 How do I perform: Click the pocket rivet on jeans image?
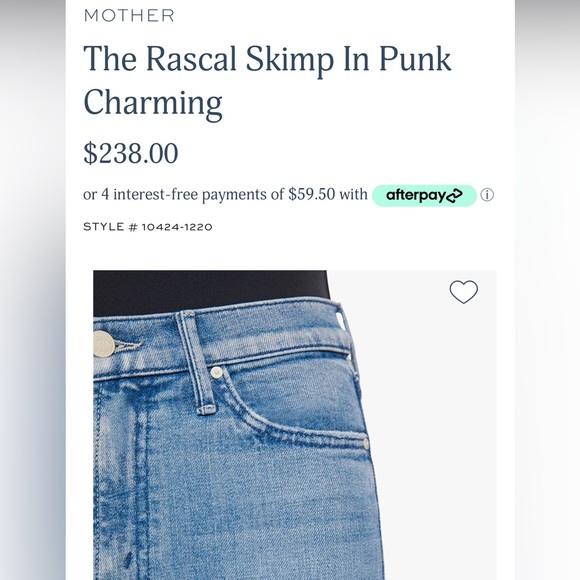(216, 372)
